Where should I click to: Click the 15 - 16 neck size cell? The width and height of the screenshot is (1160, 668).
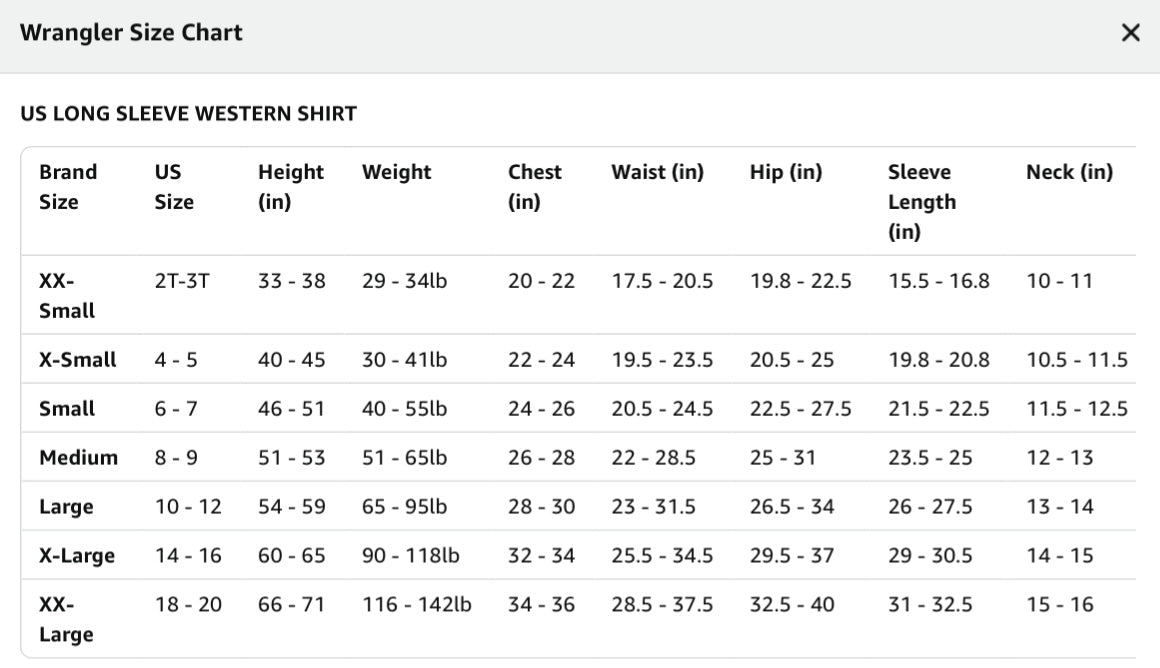click(x=1059, y=604)
